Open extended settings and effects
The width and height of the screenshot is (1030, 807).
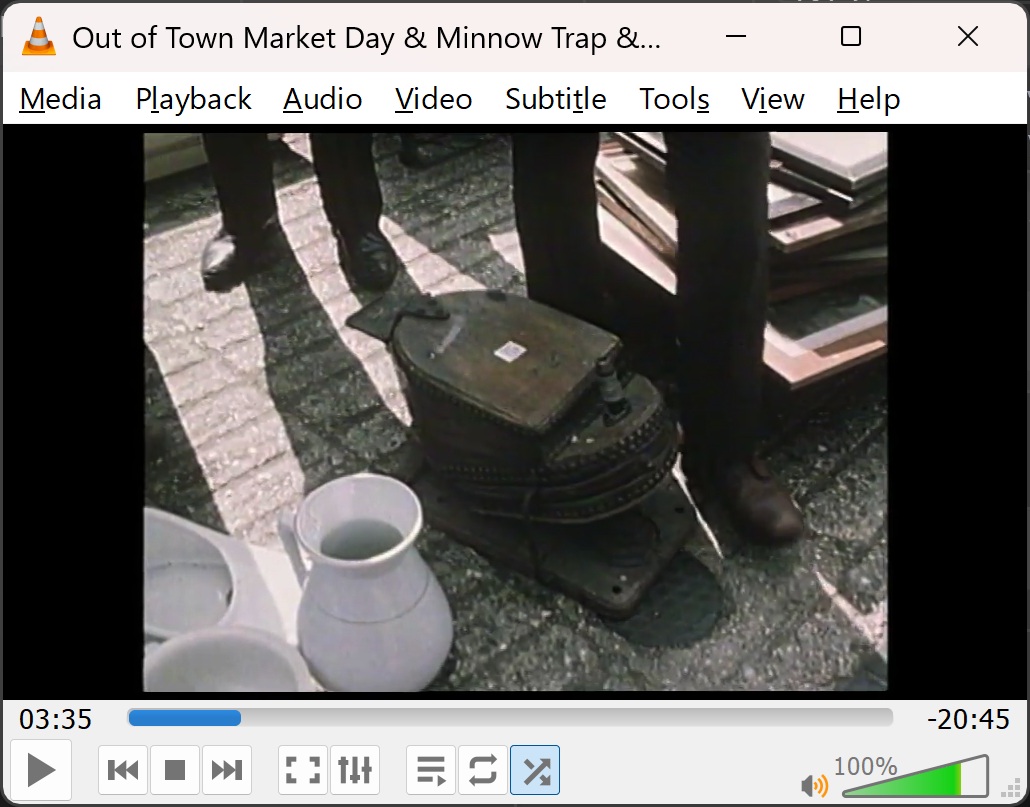pyautogui.click(x=355, y=770)
